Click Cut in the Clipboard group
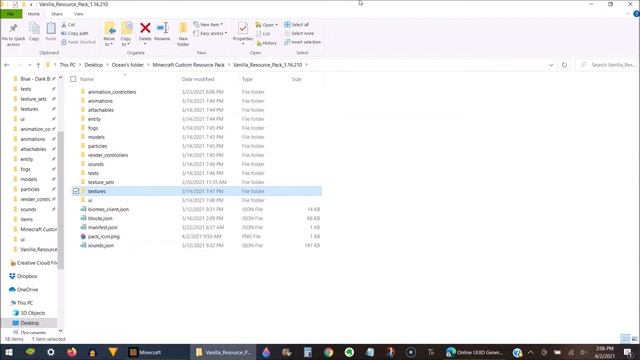The width and height of the screenshot is (640, 360). (68, 25)
